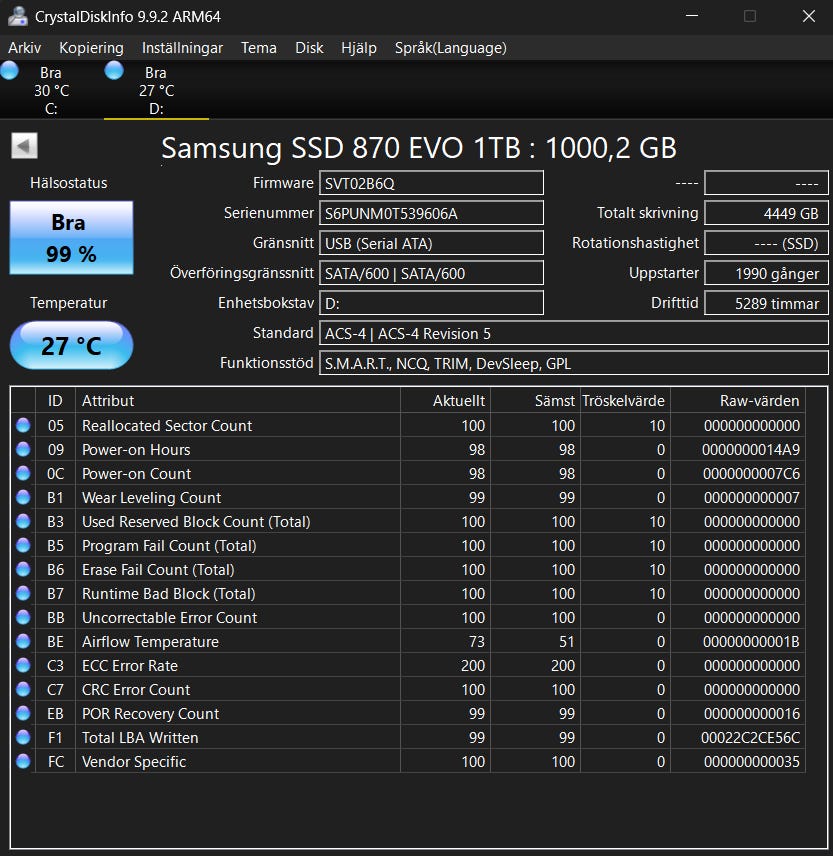Click raw value 000000000035
Image resolution: width=833 pixels, height=856 pixels.
tap(752, 762)
